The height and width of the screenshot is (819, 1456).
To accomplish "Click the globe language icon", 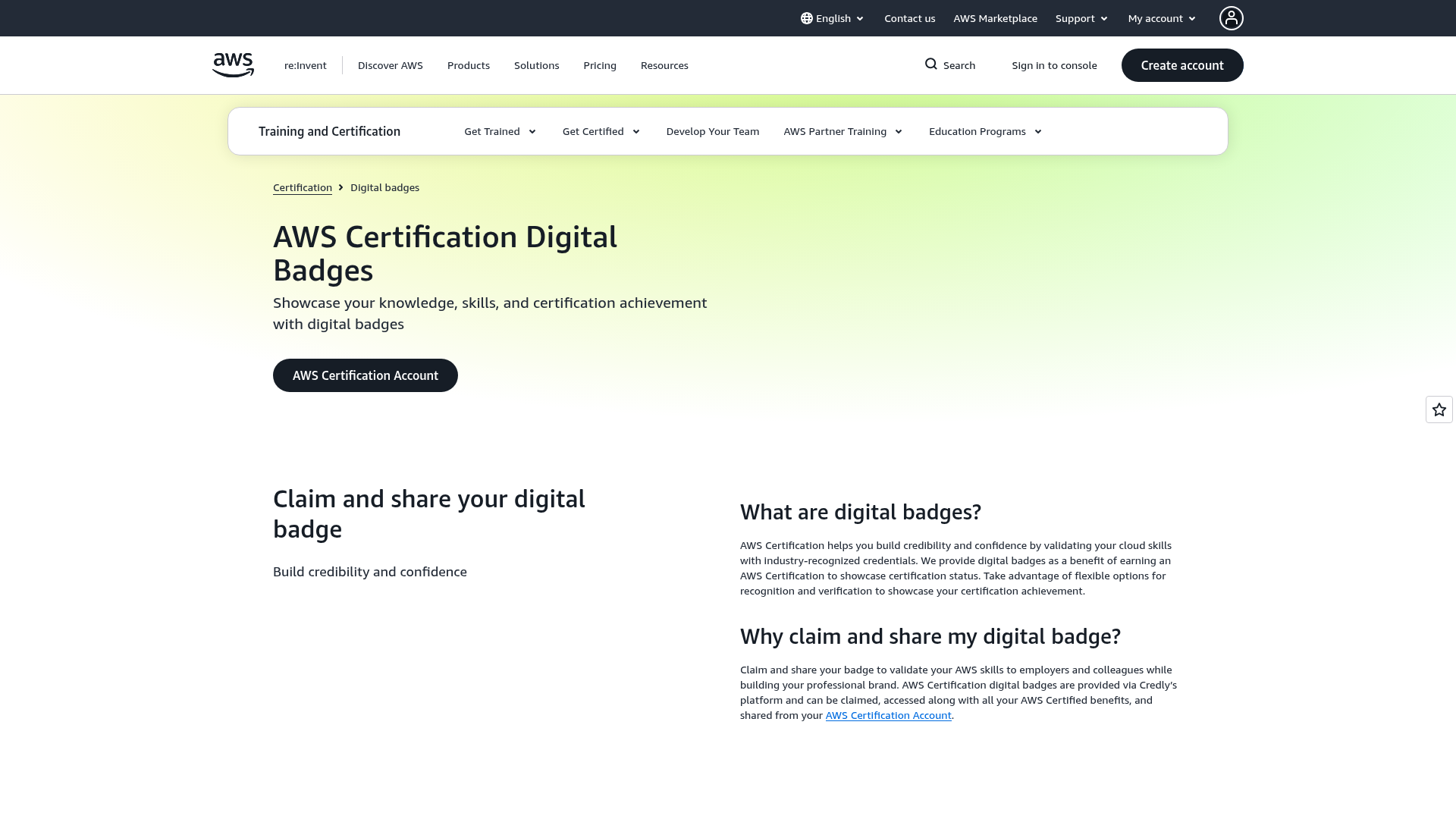I will (x=807, y=18).
